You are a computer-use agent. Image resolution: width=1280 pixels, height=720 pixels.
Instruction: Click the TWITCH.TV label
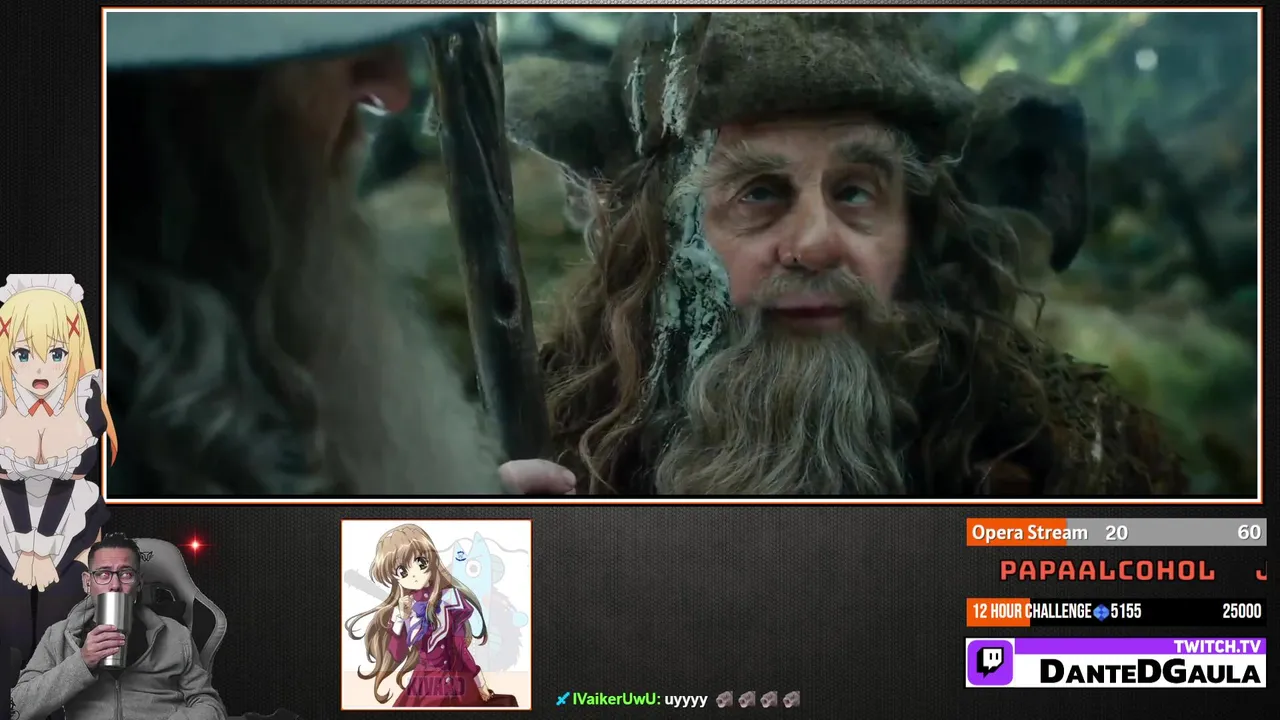coord(1218,647)
